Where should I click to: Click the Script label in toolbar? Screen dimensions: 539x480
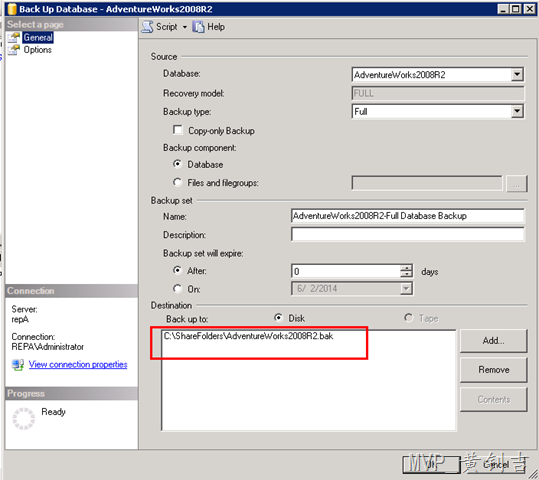(167, 27)
